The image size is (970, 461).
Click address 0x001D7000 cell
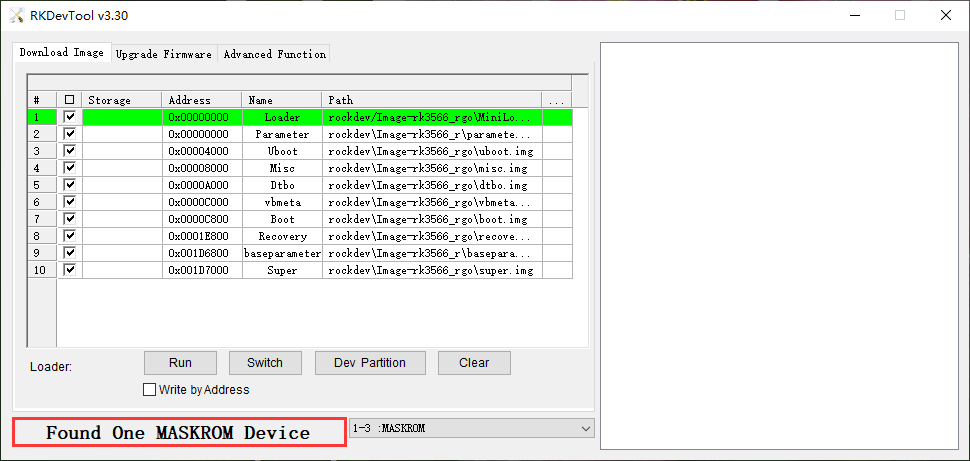pyautogui.click(x=202, y=270)
